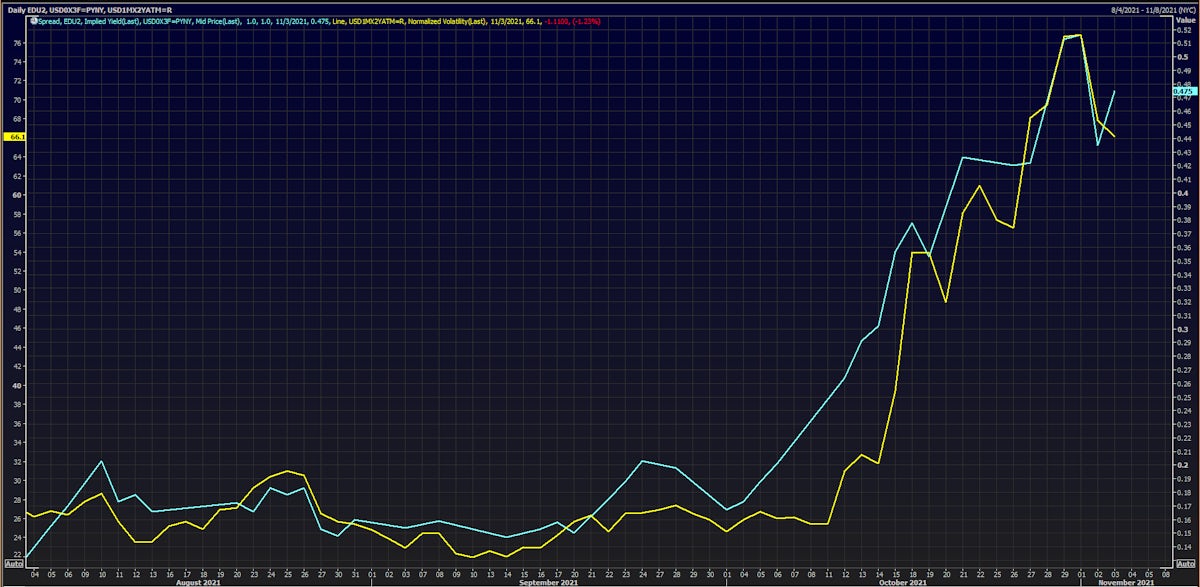Image resolution: width=1200 pixels, height=587 pixels.
Task: Click the cyan 0.475 value tag
Action: point(1182,91)
